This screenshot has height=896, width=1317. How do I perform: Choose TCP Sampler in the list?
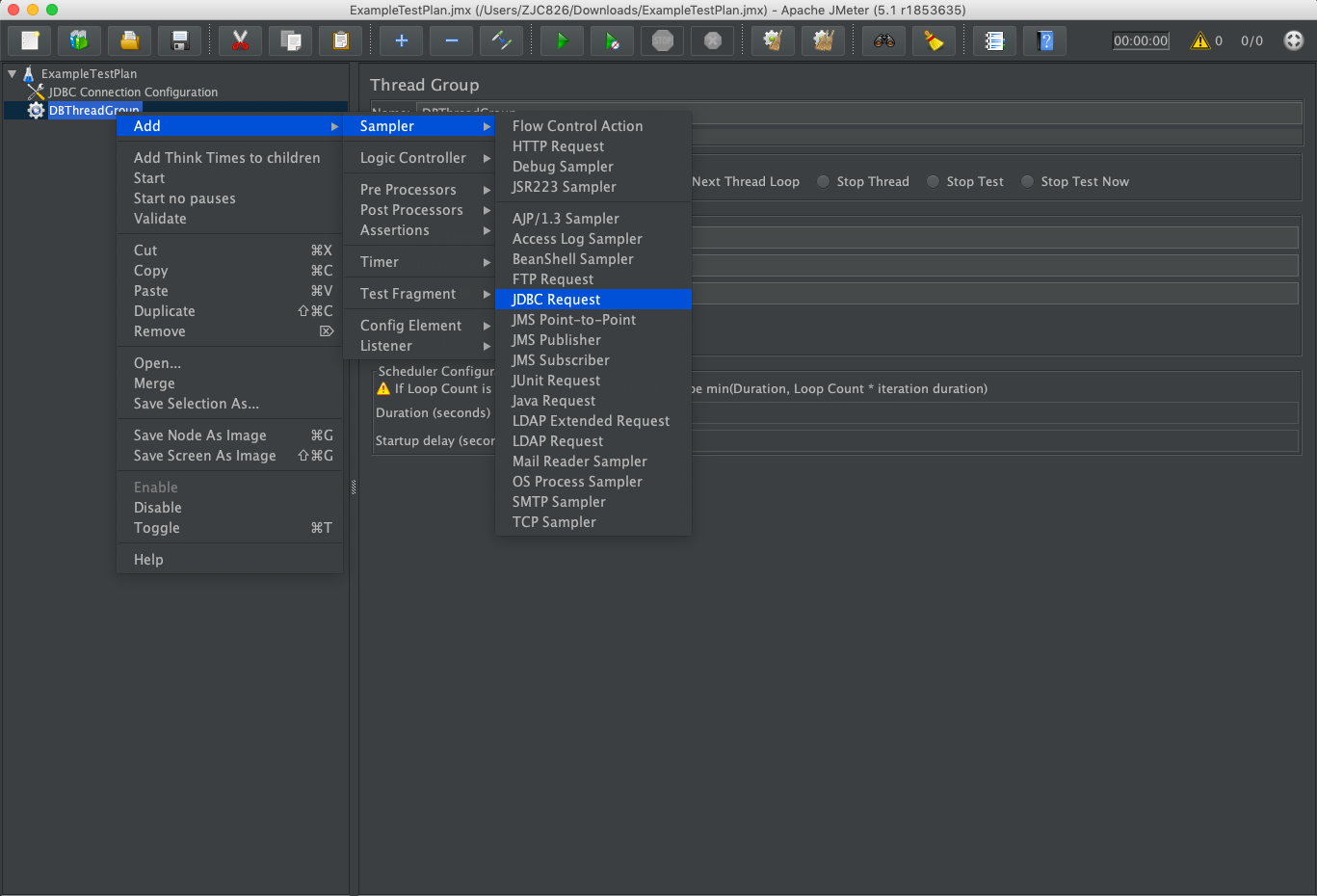(593, 522)
